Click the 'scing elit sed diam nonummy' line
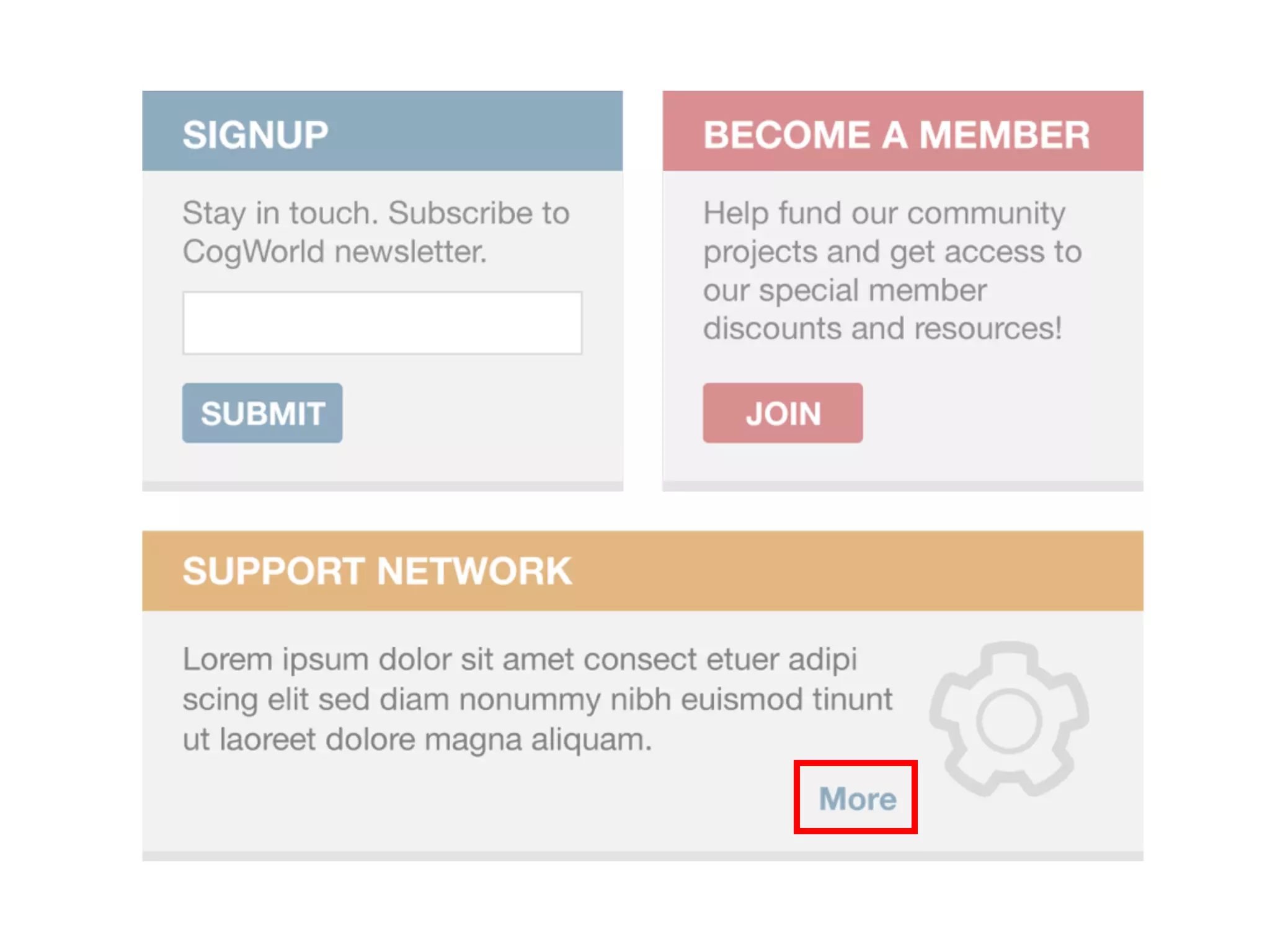The width and height of the screenshot is (1270, 952). coord(537,700)
